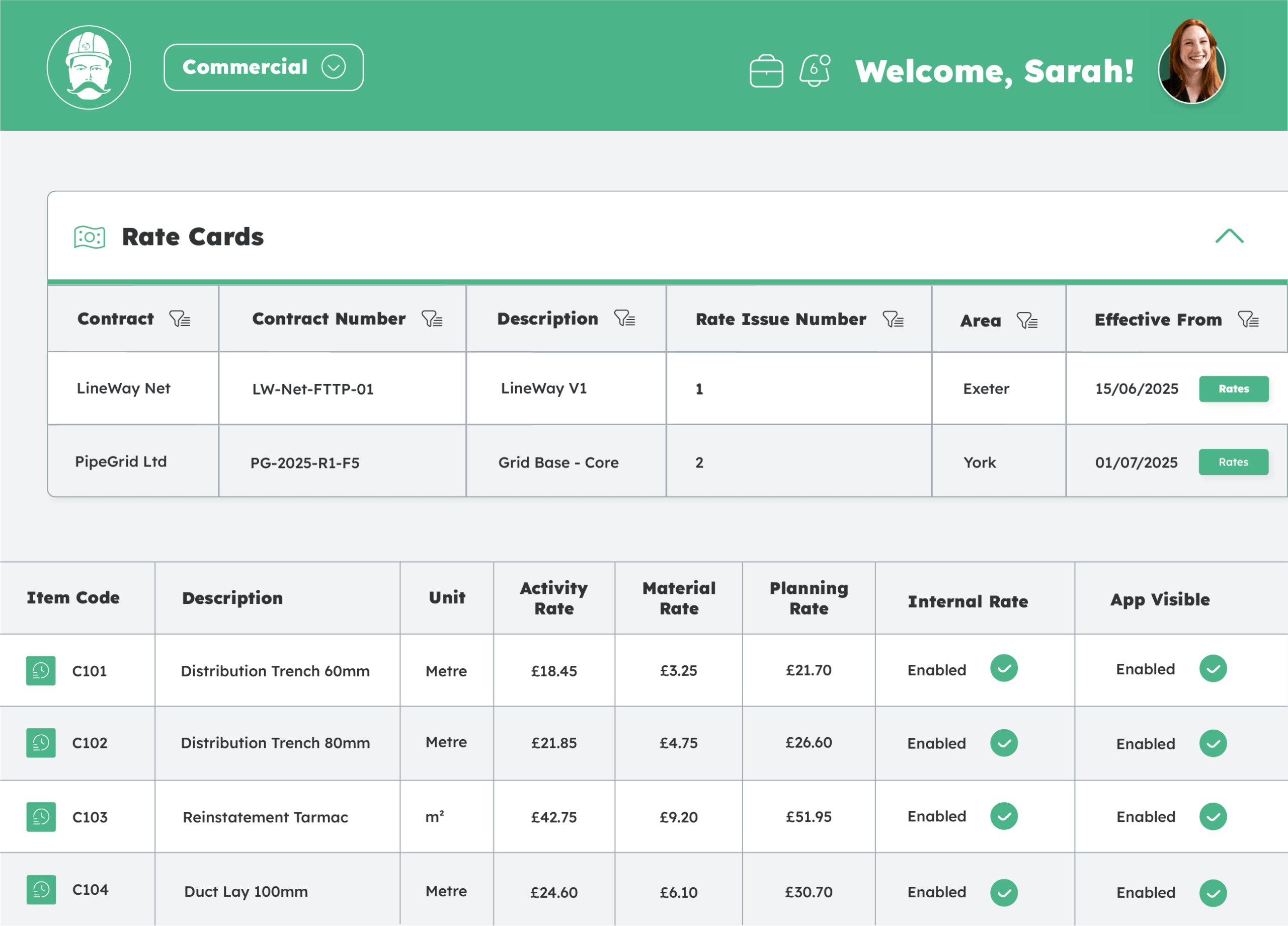Select the LW-Net-FTTP-01 contract number cell

pos(343,389)
